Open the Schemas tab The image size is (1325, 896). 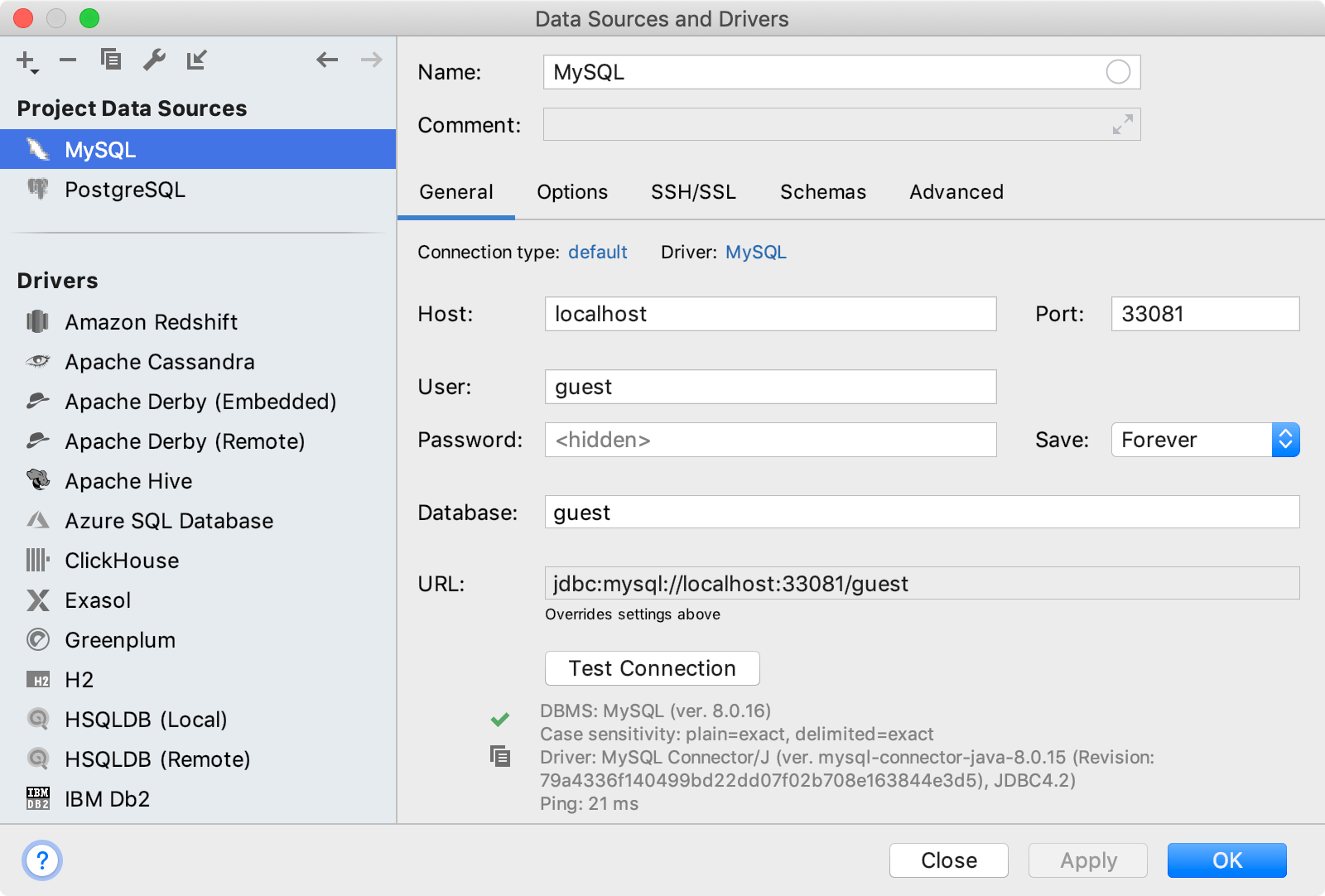(822, 192)
